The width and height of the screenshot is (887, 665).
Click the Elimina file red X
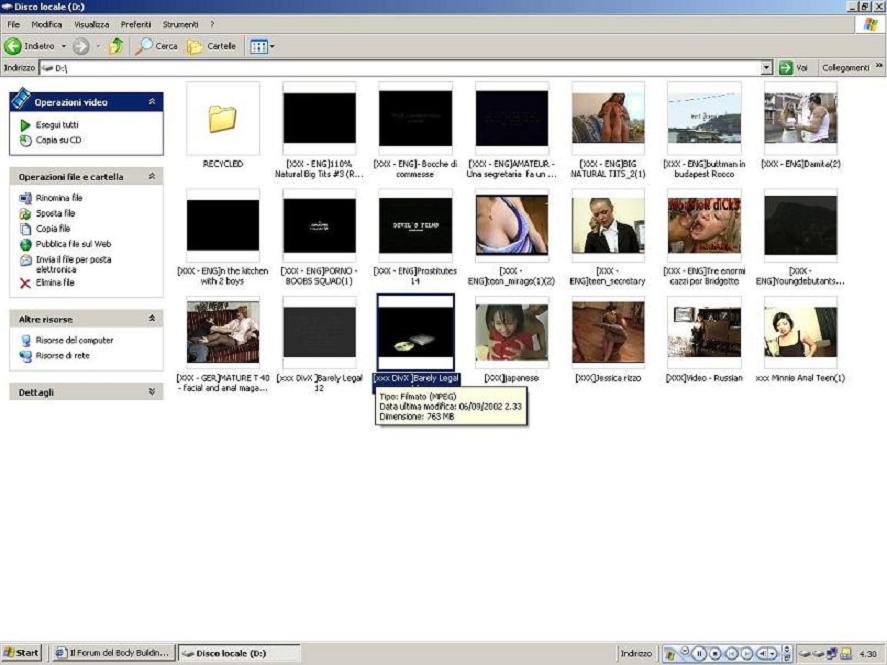pyautogui.click(x=26, y=283)
